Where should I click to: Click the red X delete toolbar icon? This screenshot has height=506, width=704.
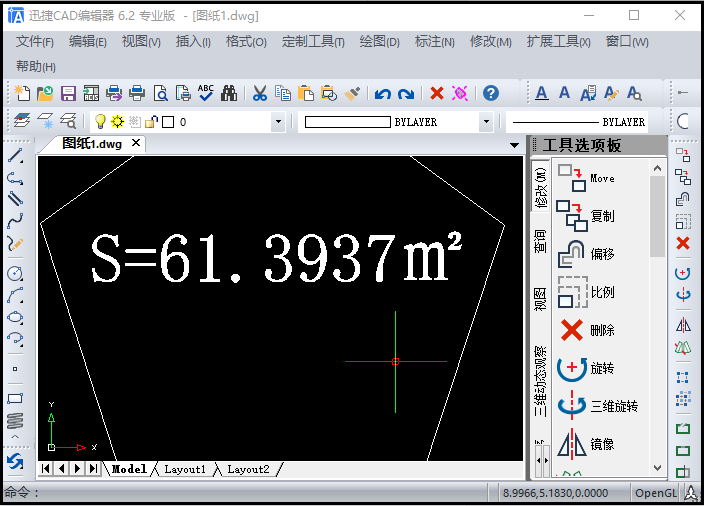437,93
